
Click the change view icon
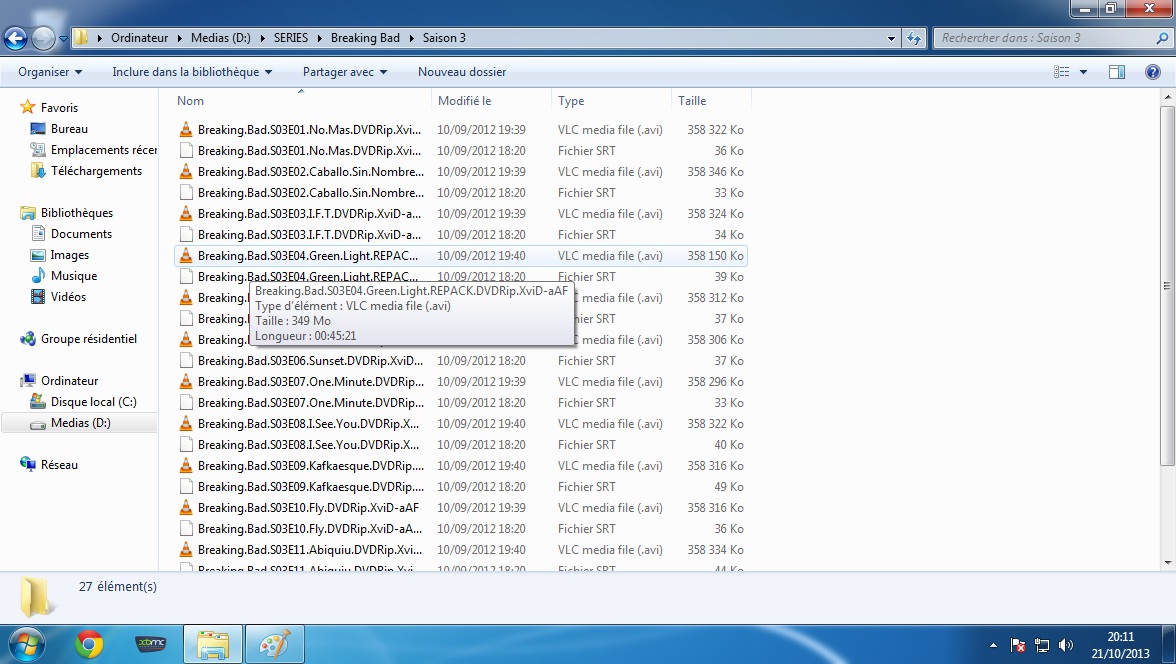(x=1061, y=72)
